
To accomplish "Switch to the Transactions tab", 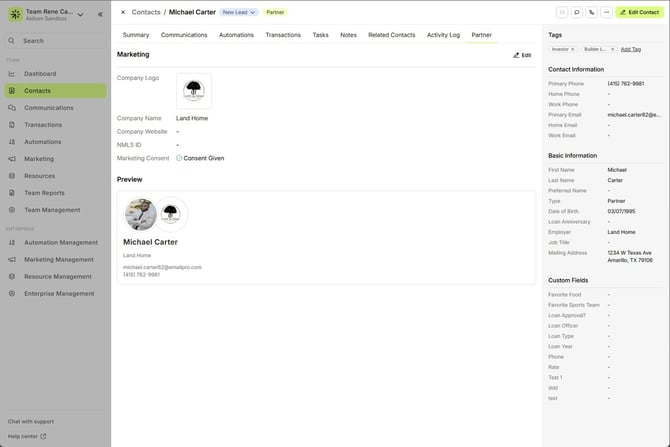I will pos(283,35).
